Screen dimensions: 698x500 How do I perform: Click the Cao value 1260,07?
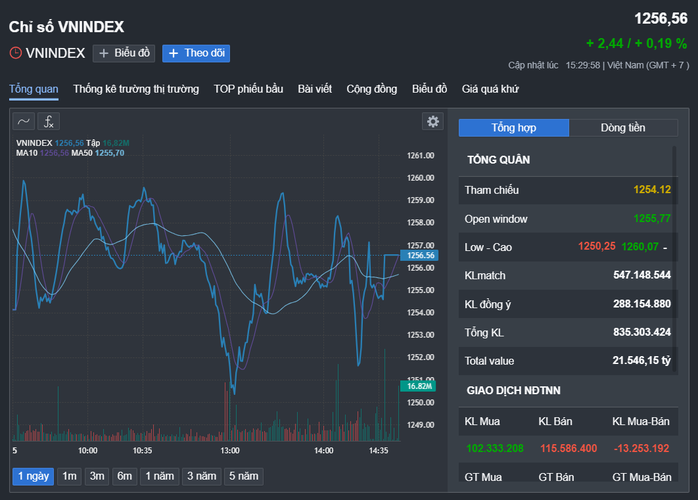pyautogui.click(x=640, y=246)
